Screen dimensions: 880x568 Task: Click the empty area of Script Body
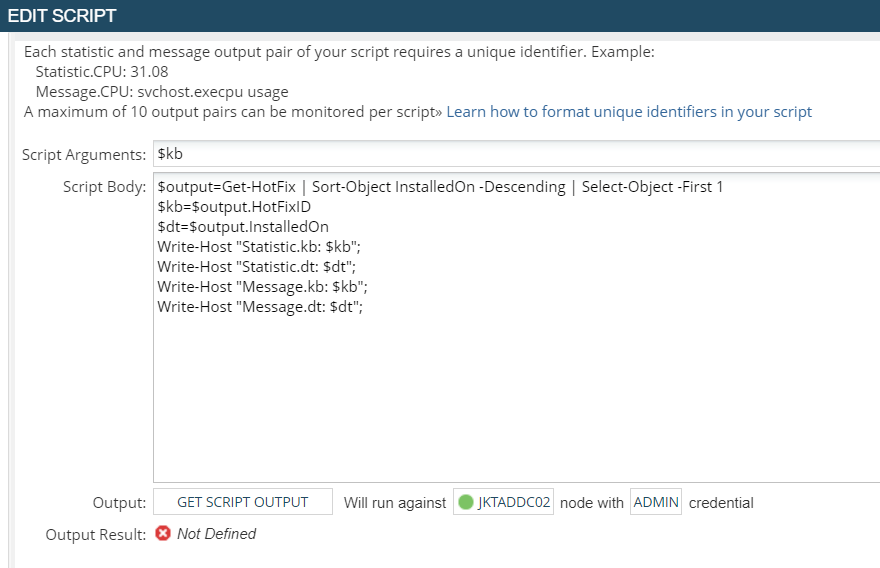[516, 398]
